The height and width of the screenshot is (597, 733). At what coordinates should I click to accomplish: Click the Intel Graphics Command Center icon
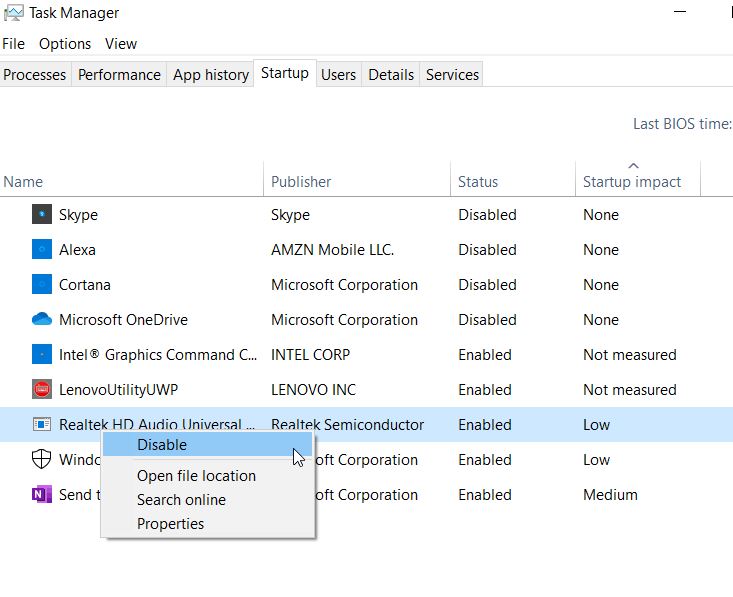coord(42,354)
